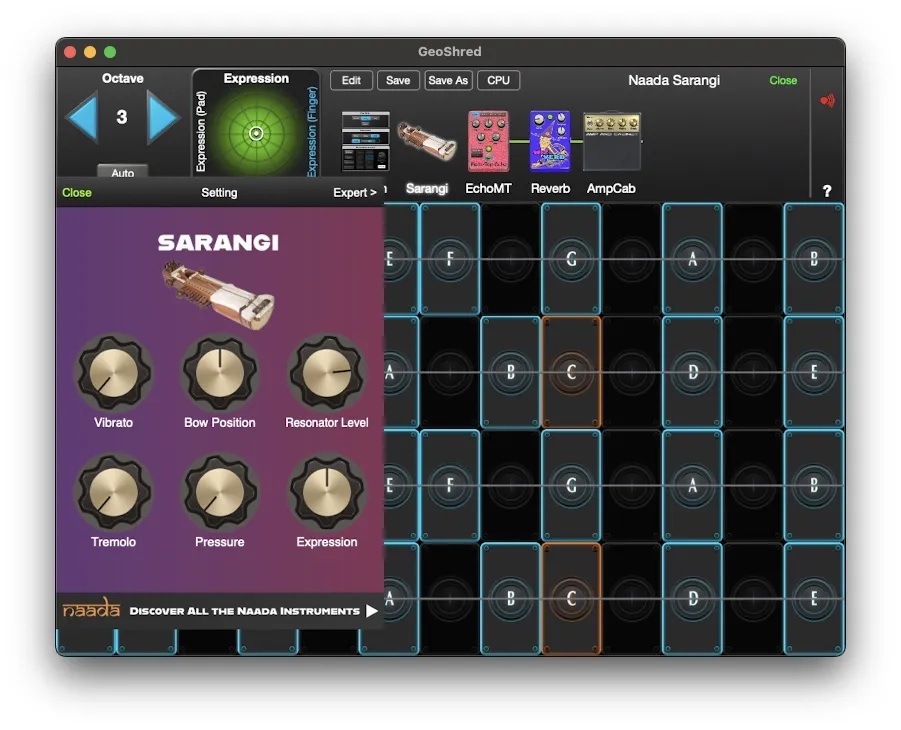The image size is (901, 730).
Task: Tap the A key in first row
Action: (x=692, y=259)
